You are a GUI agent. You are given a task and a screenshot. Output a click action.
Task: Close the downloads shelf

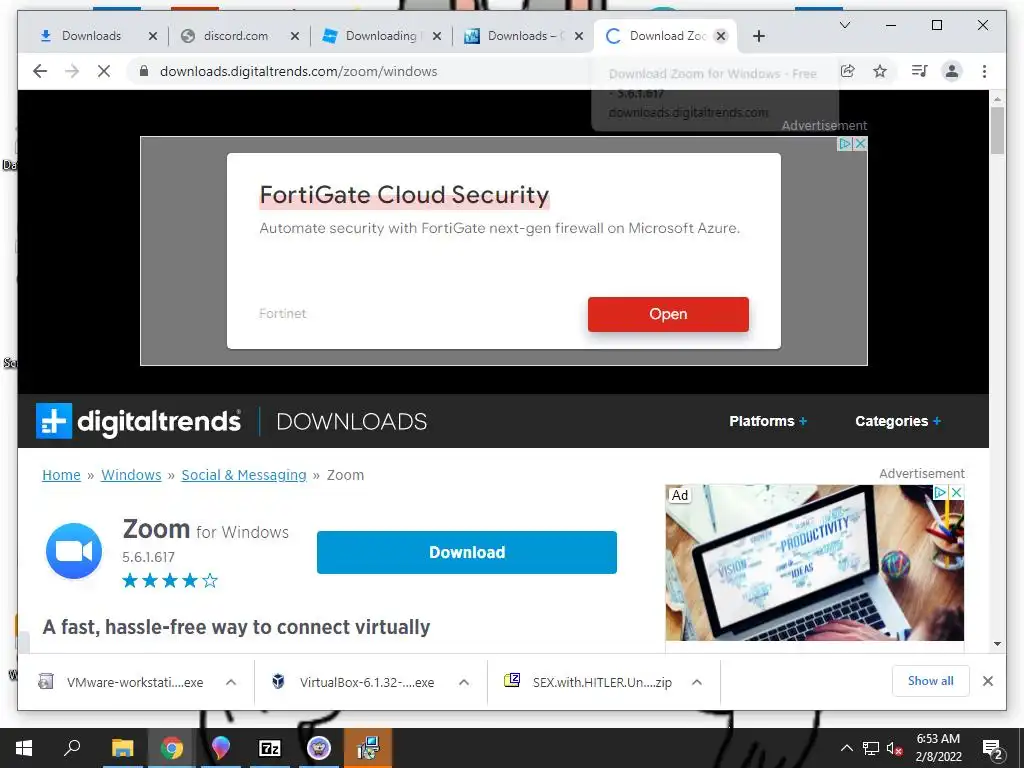pyautogui.click(x=988, y=681)
